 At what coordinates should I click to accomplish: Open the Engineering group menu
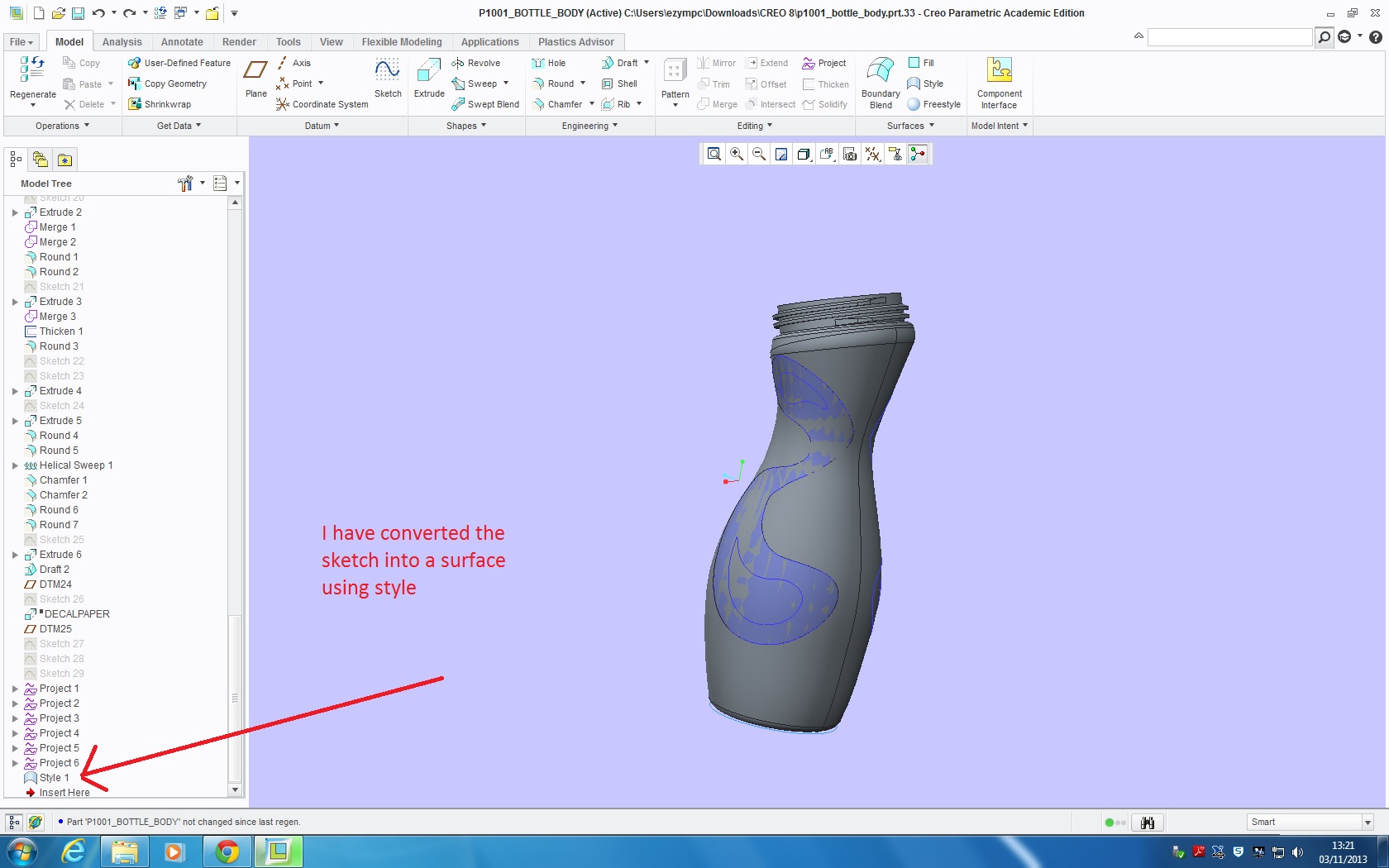click(589, 126)
